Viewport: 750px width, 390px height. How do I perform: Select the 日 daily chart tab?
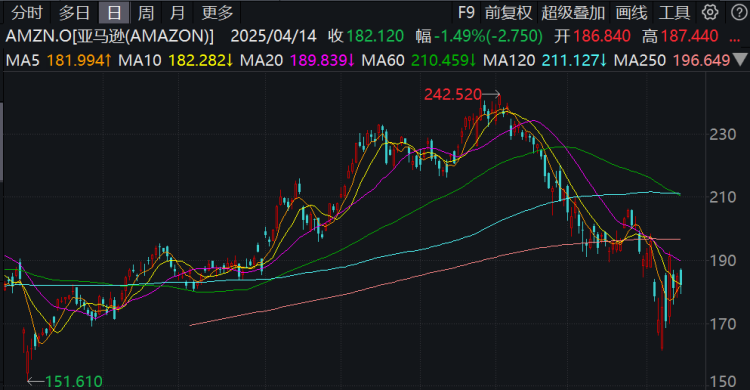pos(114,13)
